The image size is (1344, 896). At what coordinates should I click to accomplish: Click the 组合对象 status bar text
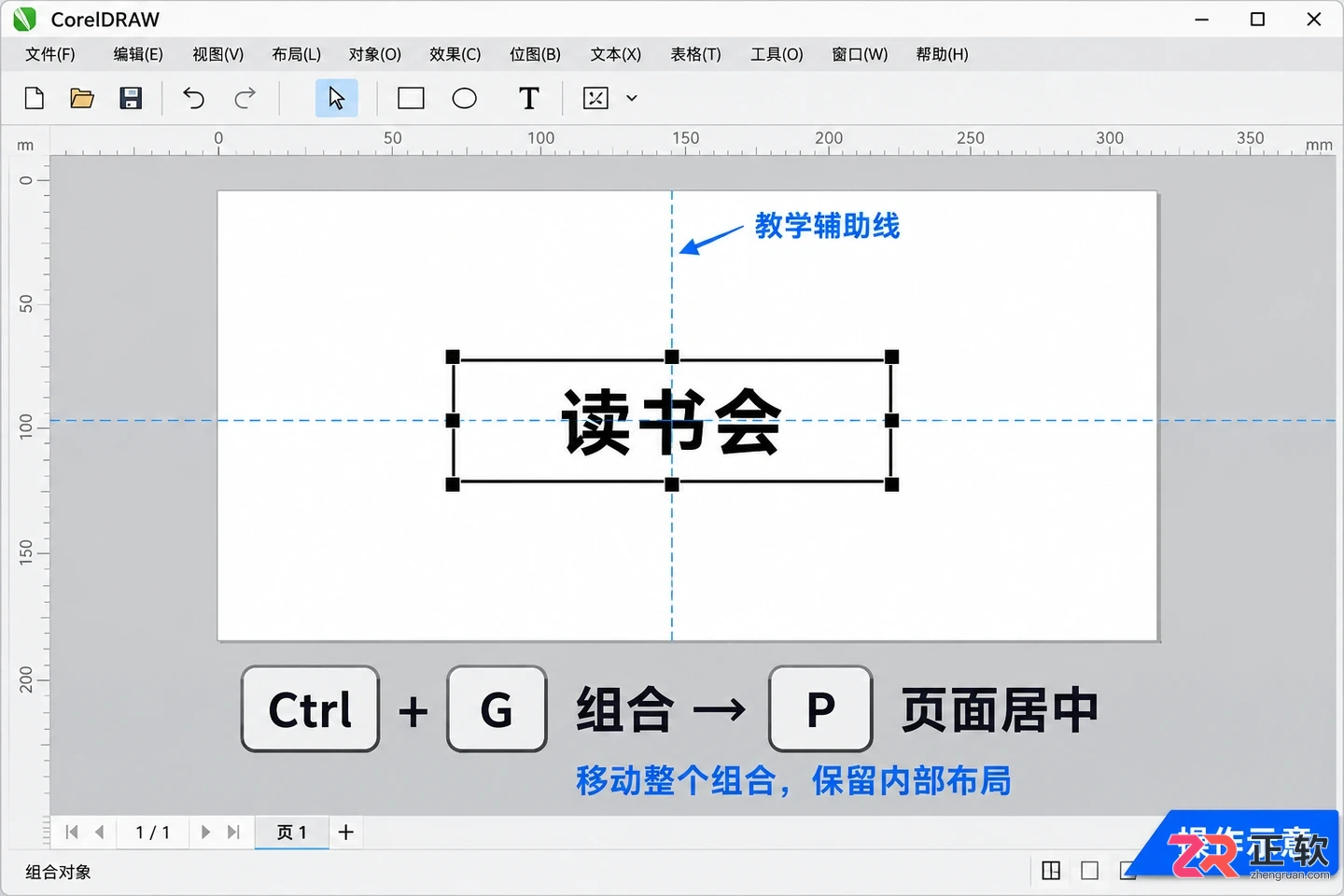click(59, 872)
